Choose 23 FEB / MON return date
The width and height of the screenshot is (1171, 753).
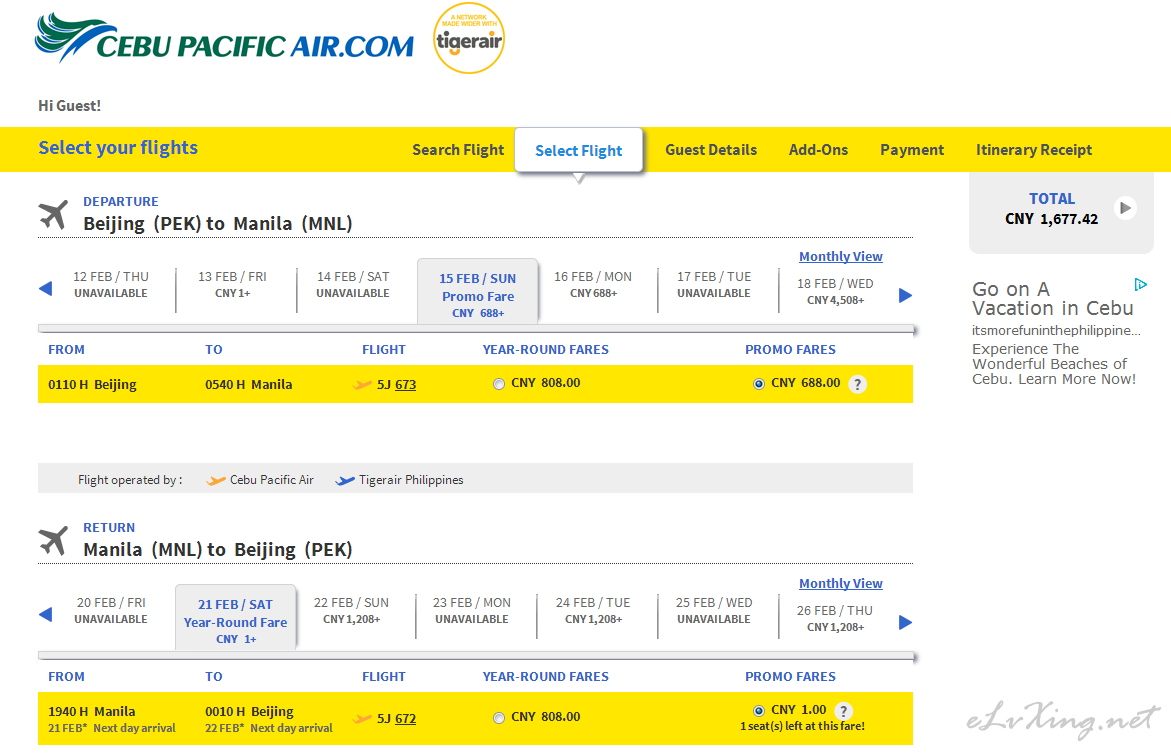472,610
